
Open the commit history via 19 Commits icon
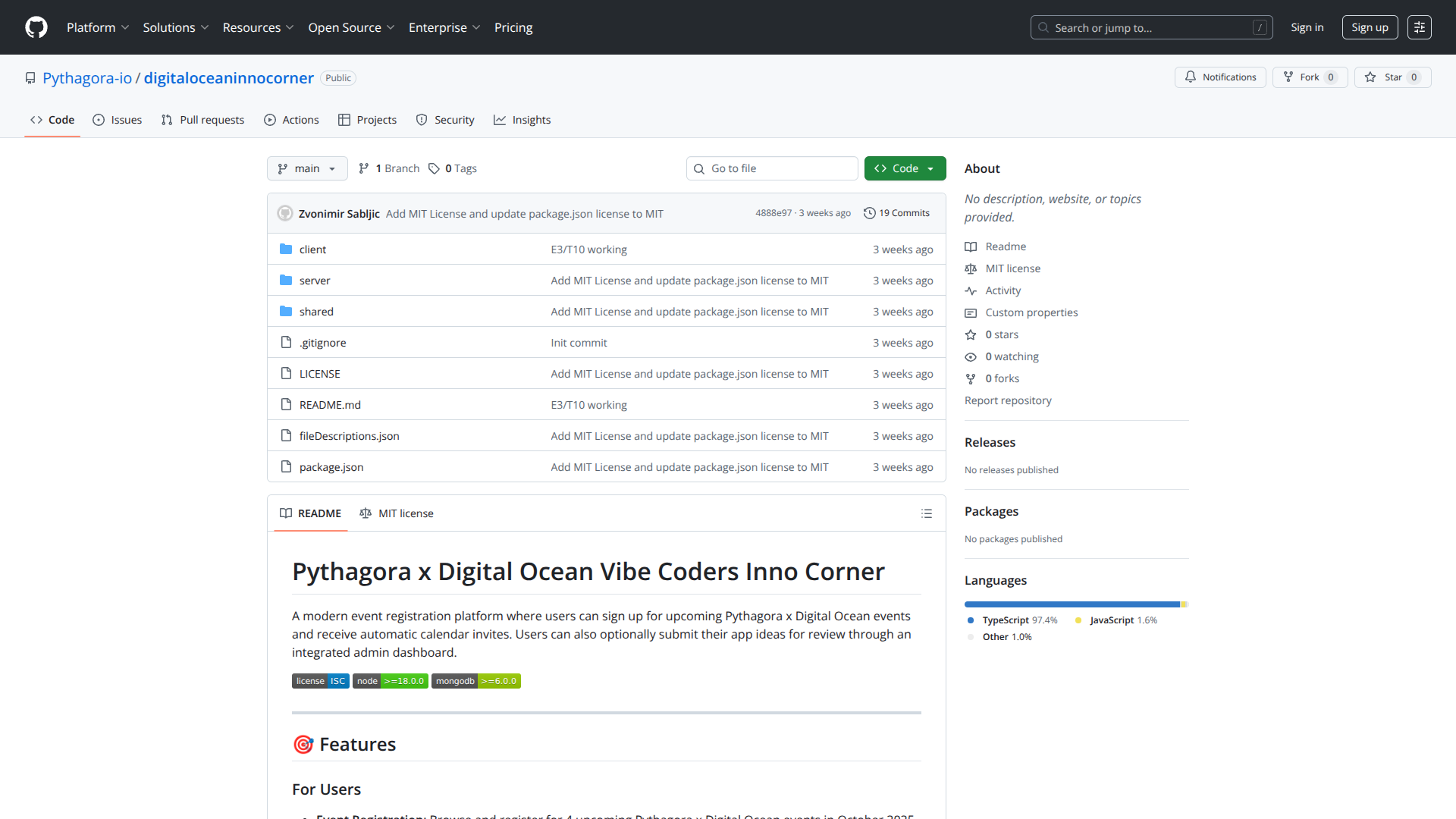(x=870, y=213)
